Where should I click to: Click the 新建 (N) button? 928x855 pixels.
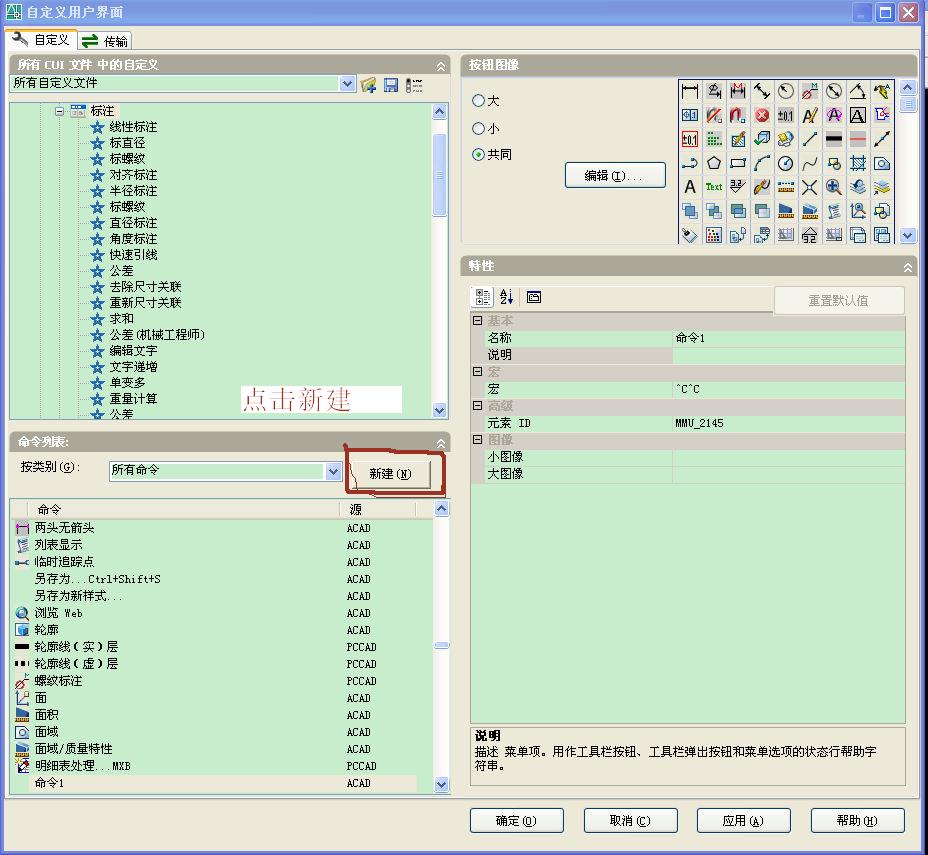tap(390, 473)
